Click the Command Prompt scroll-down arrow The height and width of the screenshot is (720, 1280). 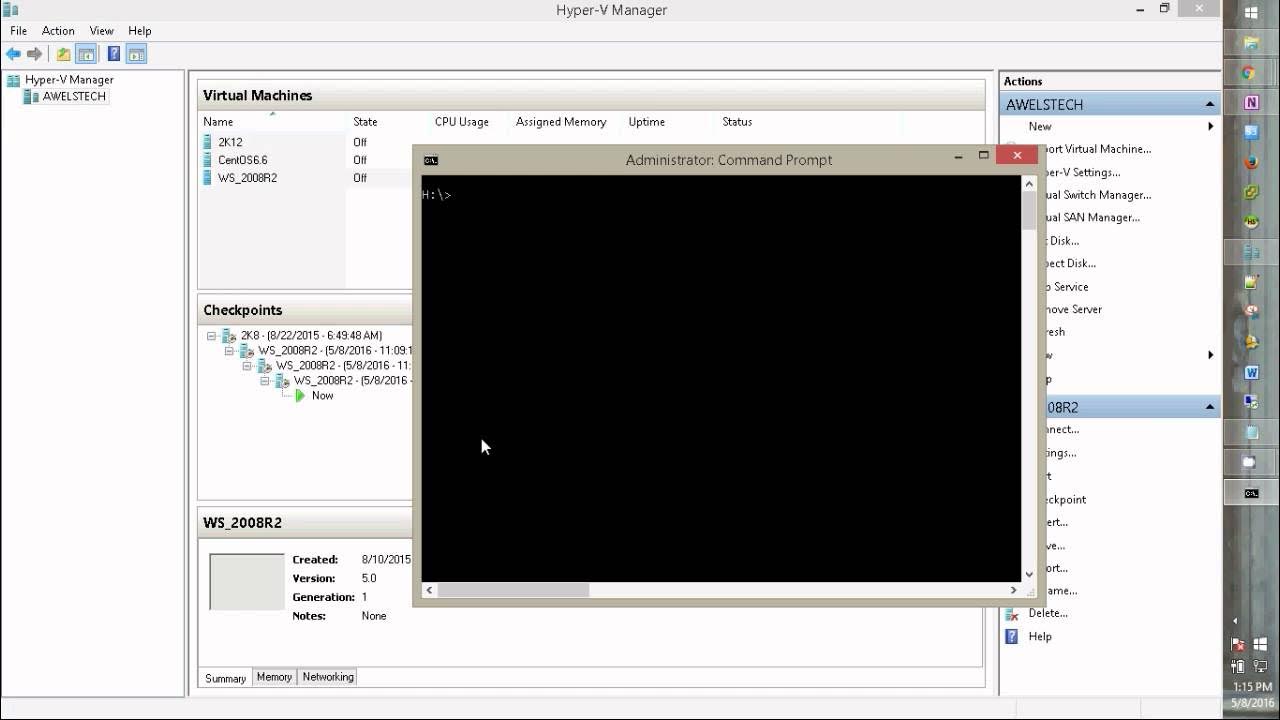(1029, 574)
